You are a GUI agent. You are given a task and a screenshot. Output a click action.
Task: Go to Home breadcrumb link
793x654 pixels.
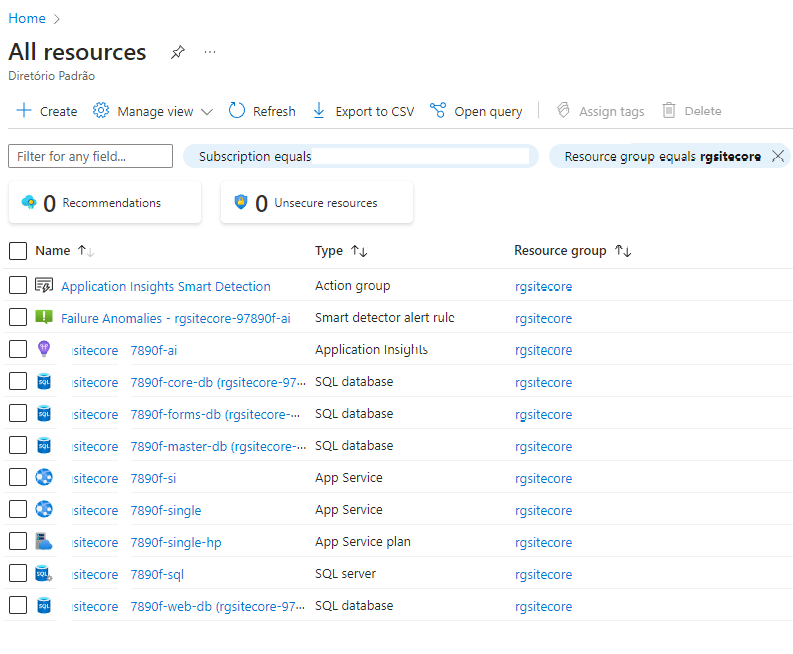27,18
